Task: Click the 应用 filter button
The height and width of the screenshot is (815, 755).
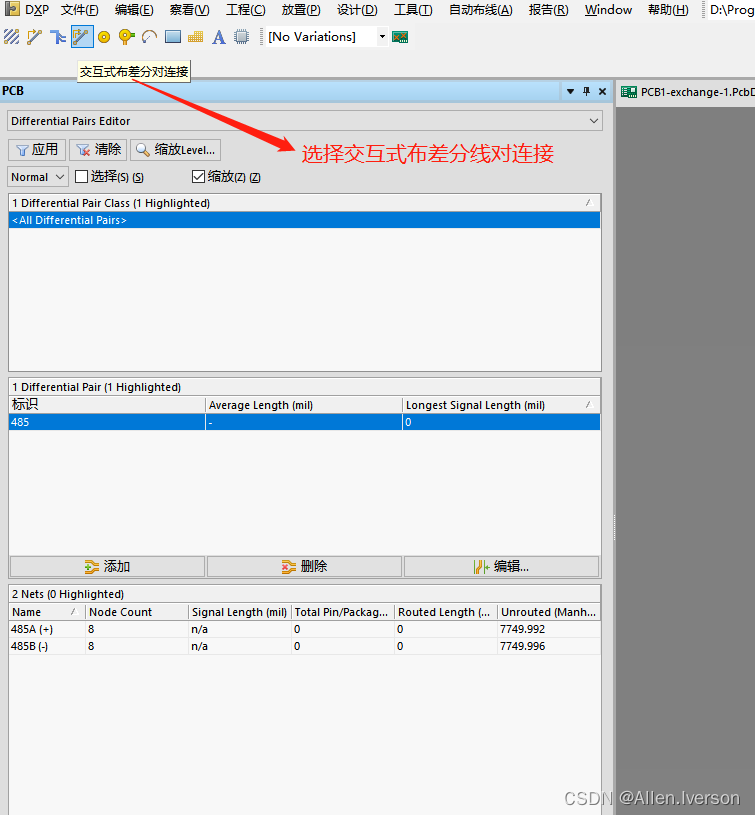Action: (37, 150)
